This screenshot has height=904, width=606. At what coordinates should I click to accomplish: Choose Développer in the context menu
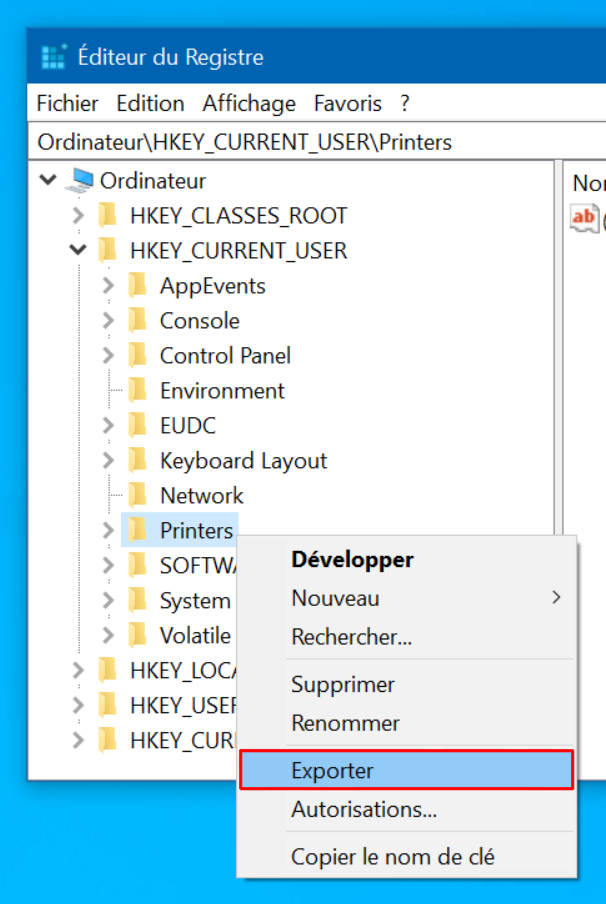click(407, 560)
